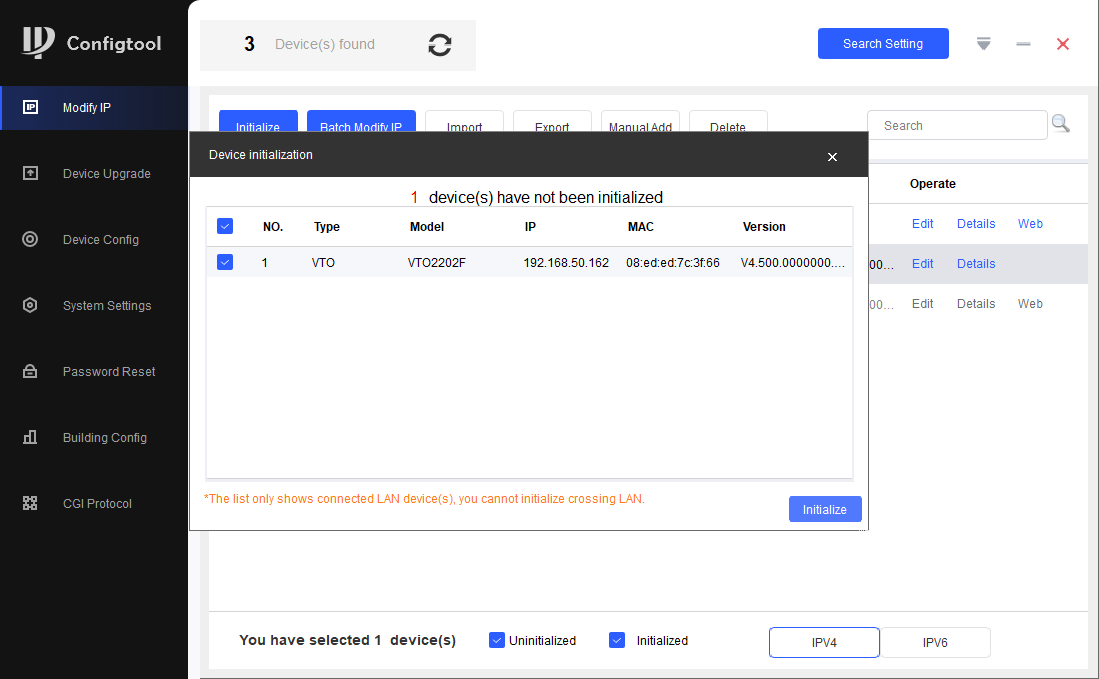Expand the title bar dropdown arrow menu
The image size is (1099, 679).
(984, 44)
